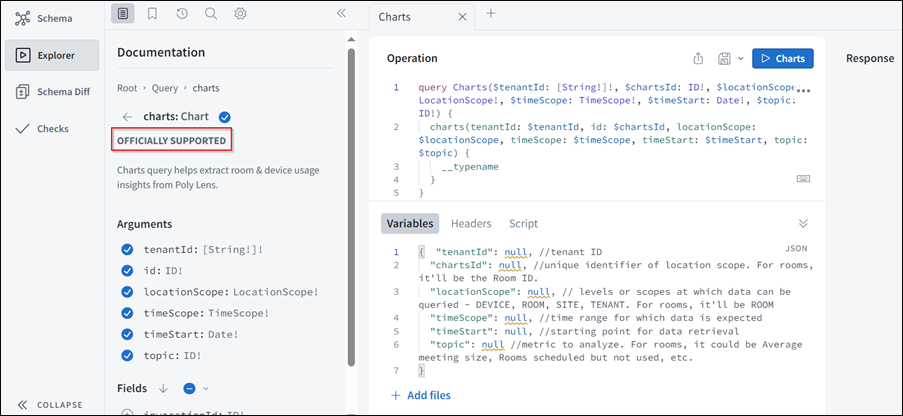Sort the Fields list using the down arrow

(163, 388)
